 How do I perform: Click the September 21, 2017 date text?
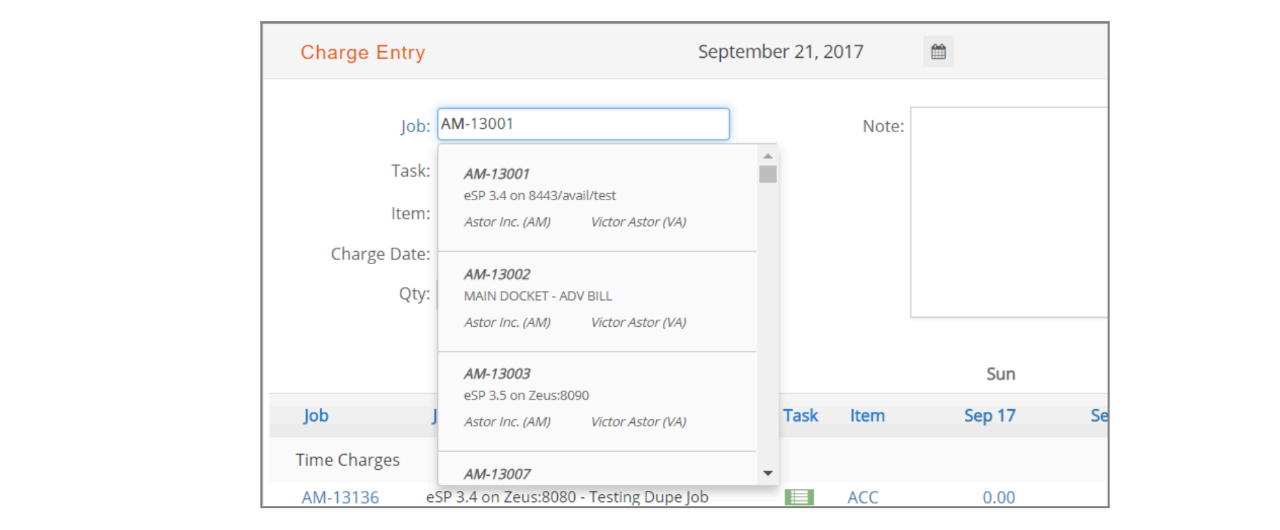(x=781, y=52)
